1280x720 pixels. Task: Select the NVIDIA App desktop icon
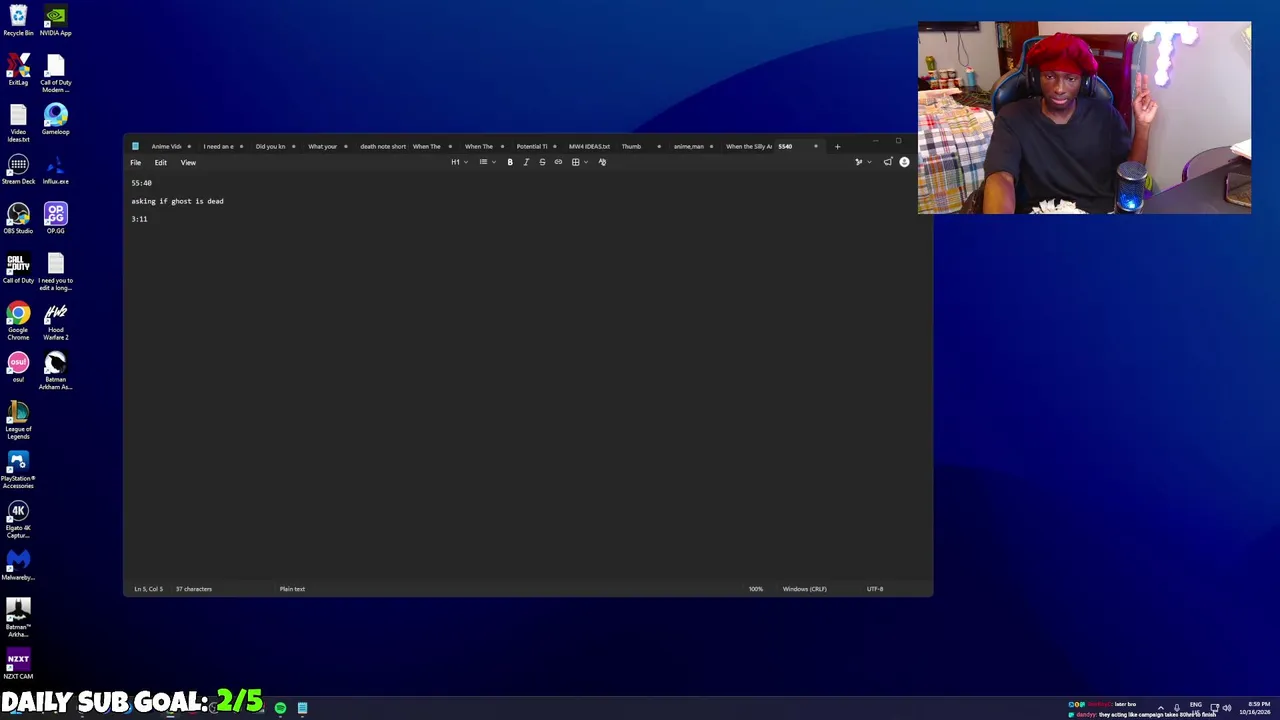click(x=55, y=21)
